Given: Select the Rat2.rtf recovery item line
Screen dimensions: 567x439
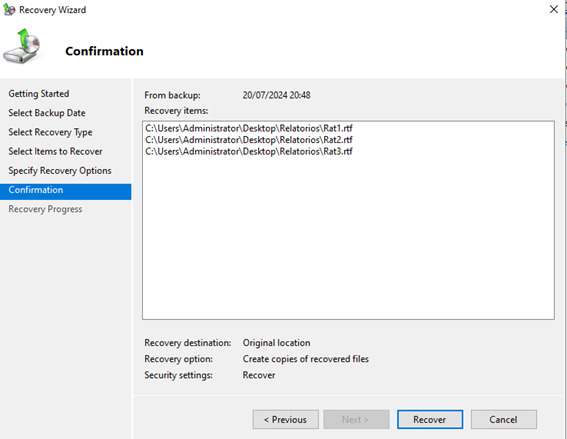Looking at the screenshot, I should point(249,140).
